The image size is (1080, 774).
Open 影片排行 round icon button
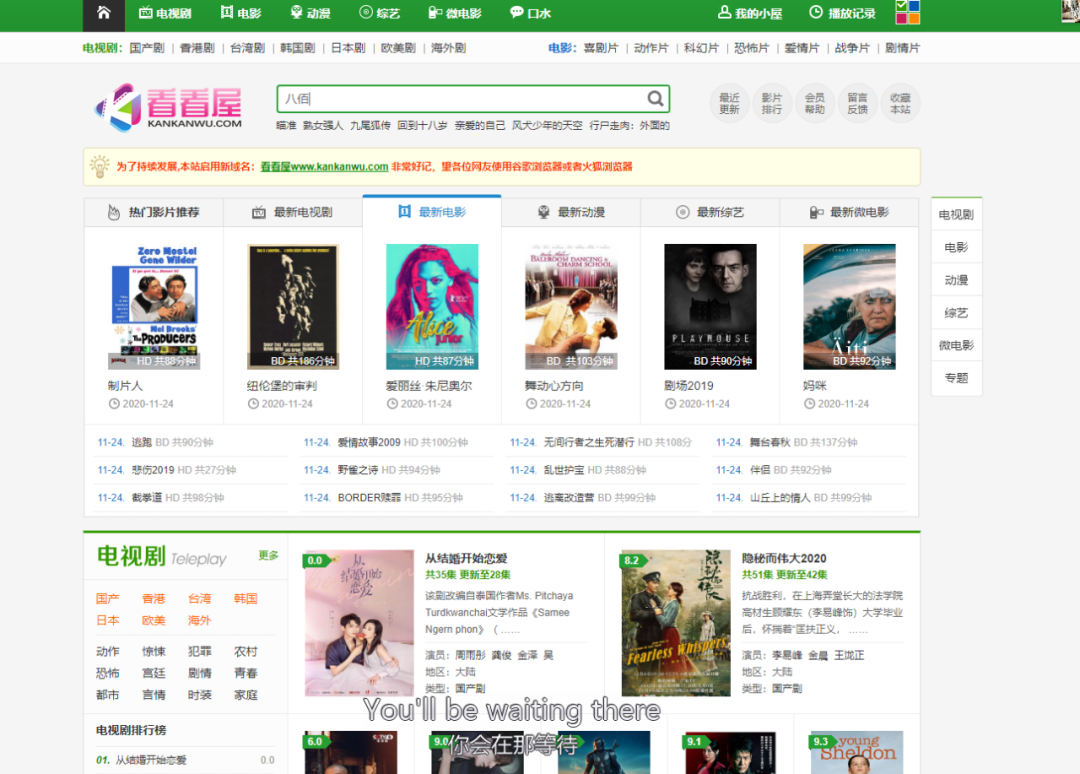pos(771,103)
